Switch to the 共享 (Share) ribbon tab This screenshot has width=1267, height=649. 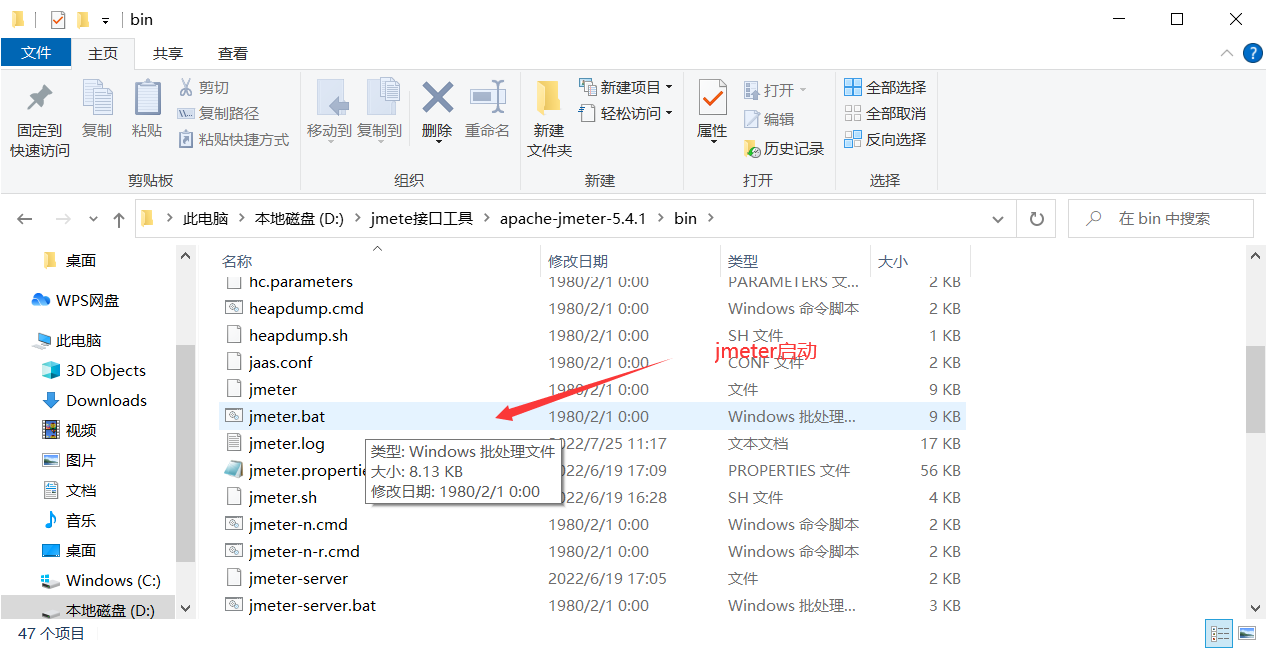[x=168, y=54]
